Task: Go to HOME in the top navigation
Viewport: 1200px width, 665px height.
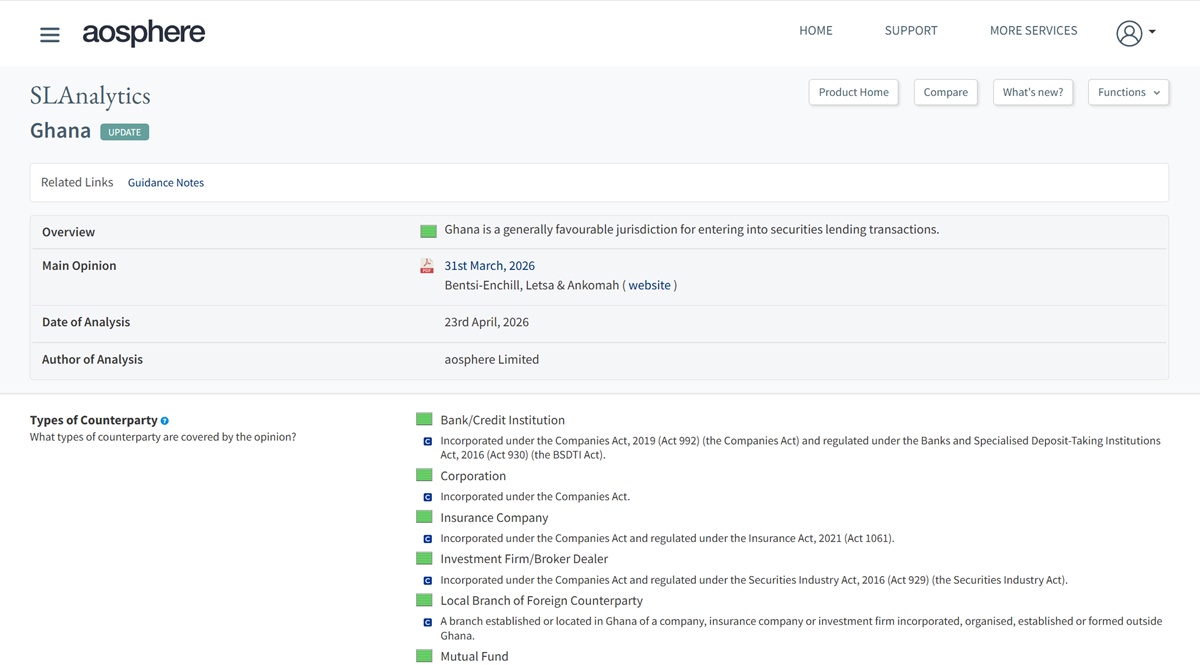Action: pyautogui.click(x=816, y=31)
